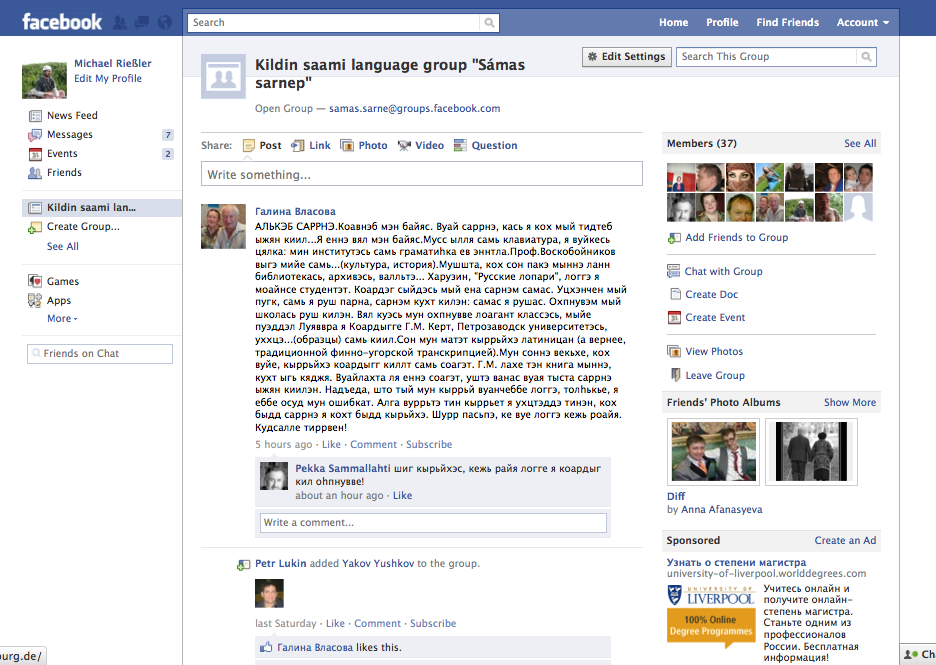936x665 pixels.
Task: Select Kildin saami group in sidebar
Action: pos(102,208)
